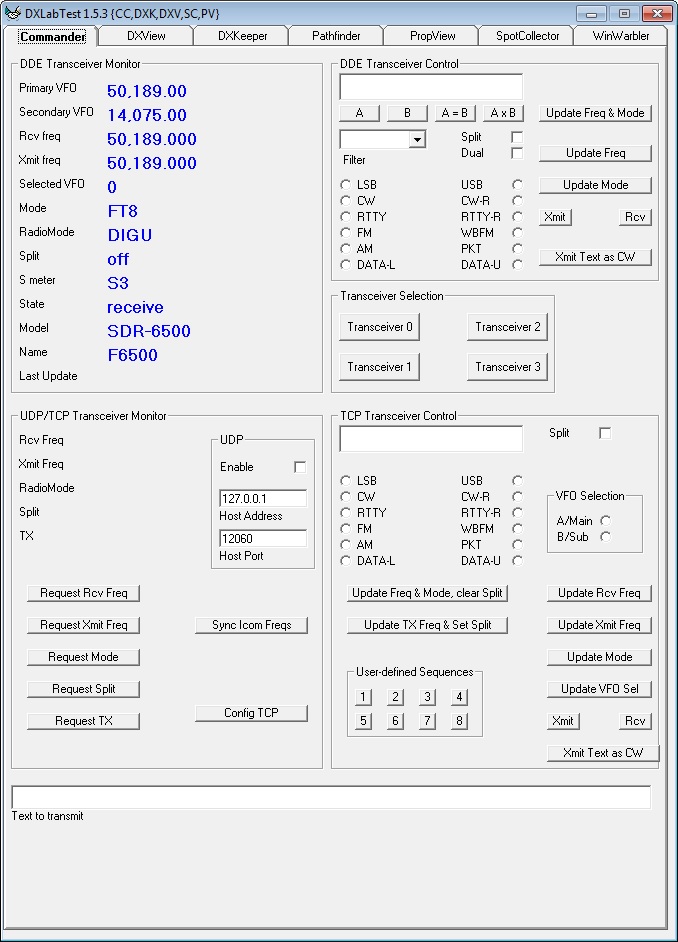Open the SpotCollector tab
Image resolution: width=678 pixels, height=942 pixels.
527,36
